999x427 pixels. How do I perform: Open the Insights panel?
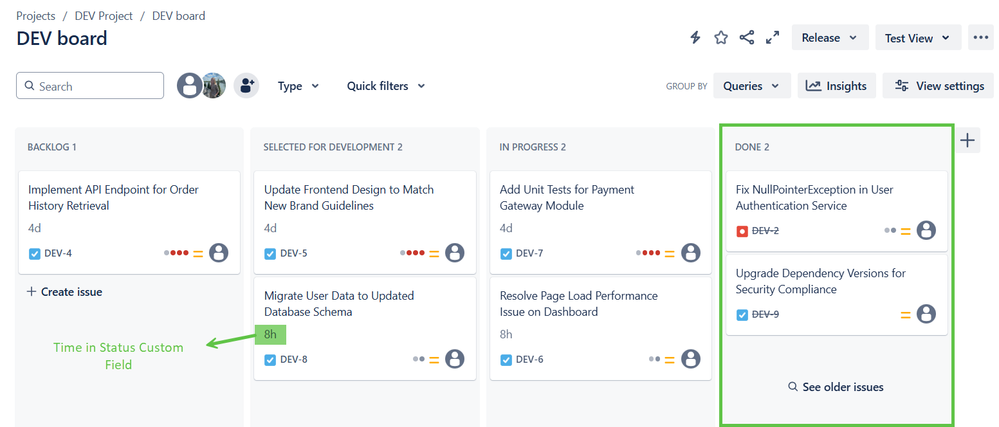point(836,86)
